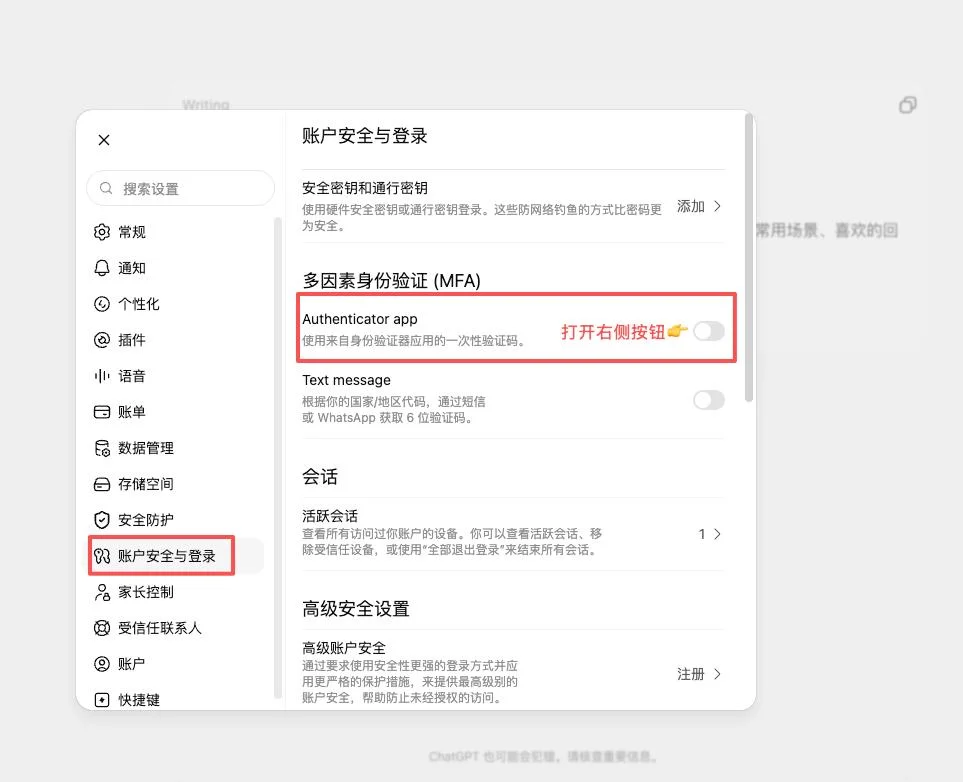Click 添加 for security keys and passkeys

(690, 206)
